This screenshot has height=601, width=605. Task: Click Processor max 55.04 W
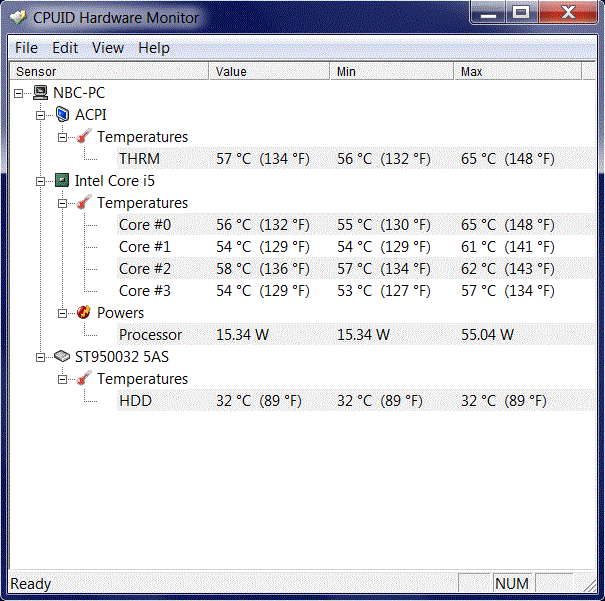(x=487, y=334)
